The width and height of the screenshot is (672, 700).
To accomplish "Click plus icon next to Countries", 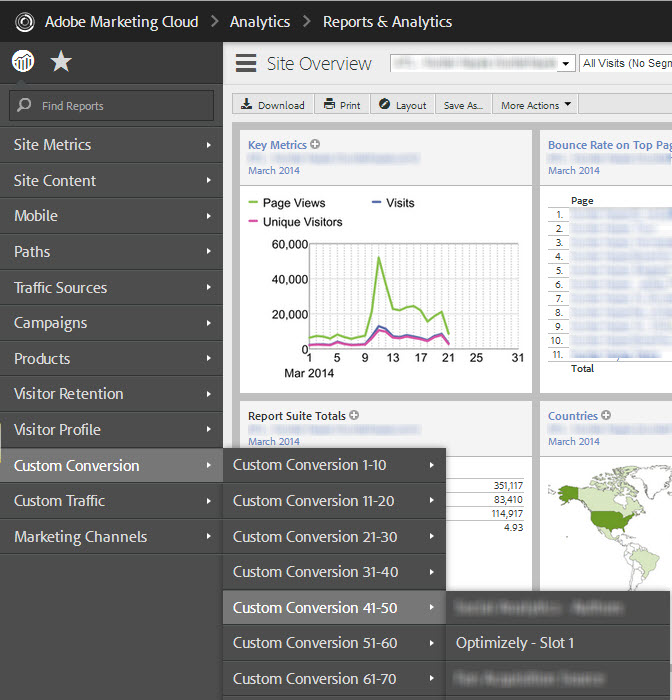I will pos(606,415).
